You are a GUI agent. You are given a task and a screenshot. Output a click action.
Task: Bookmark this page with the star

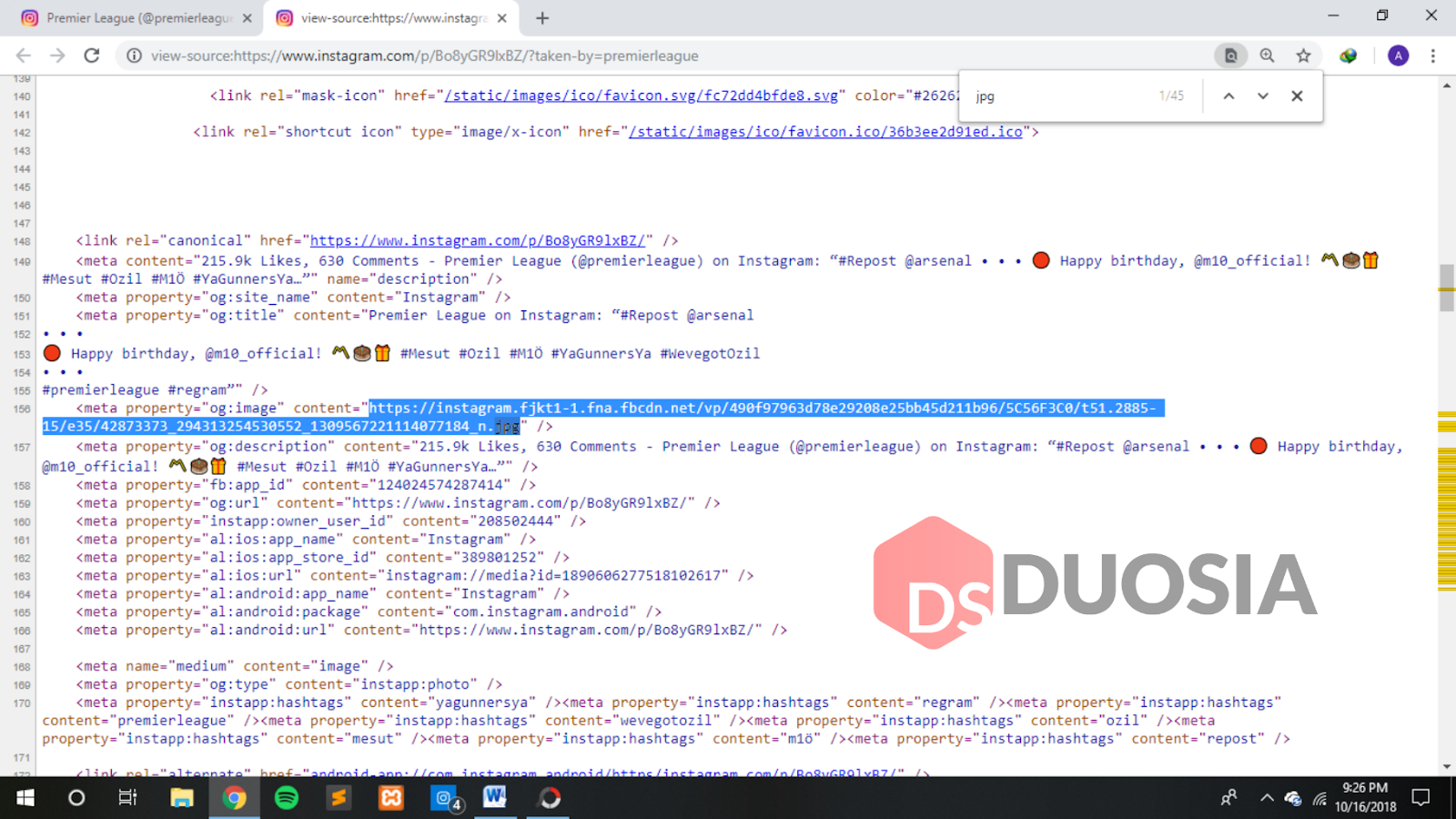(x=1303, y=56)
